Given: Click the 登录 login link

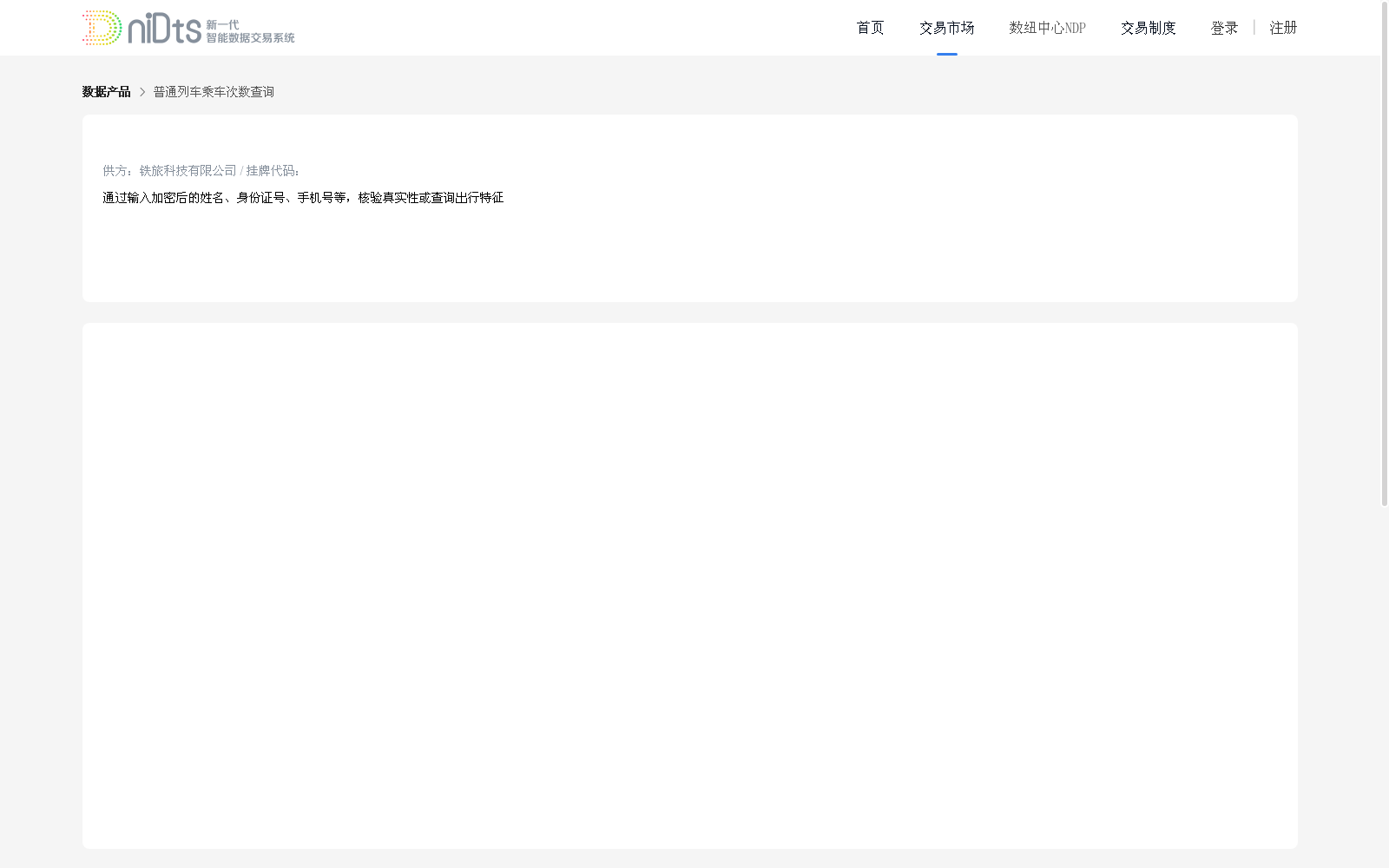Looking at the screenshot, I should tap(1224, 28).
